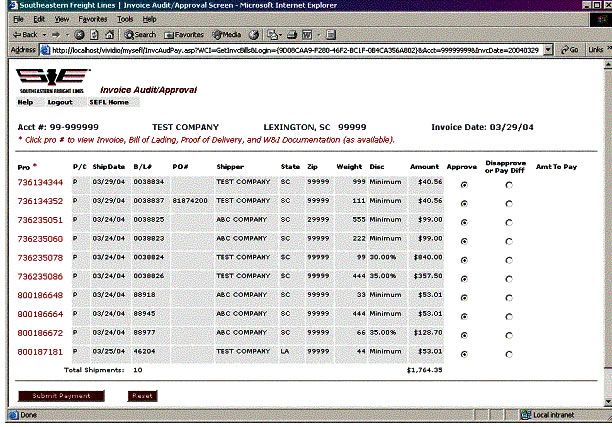Click the Go button beside address bar

(570, 49)
